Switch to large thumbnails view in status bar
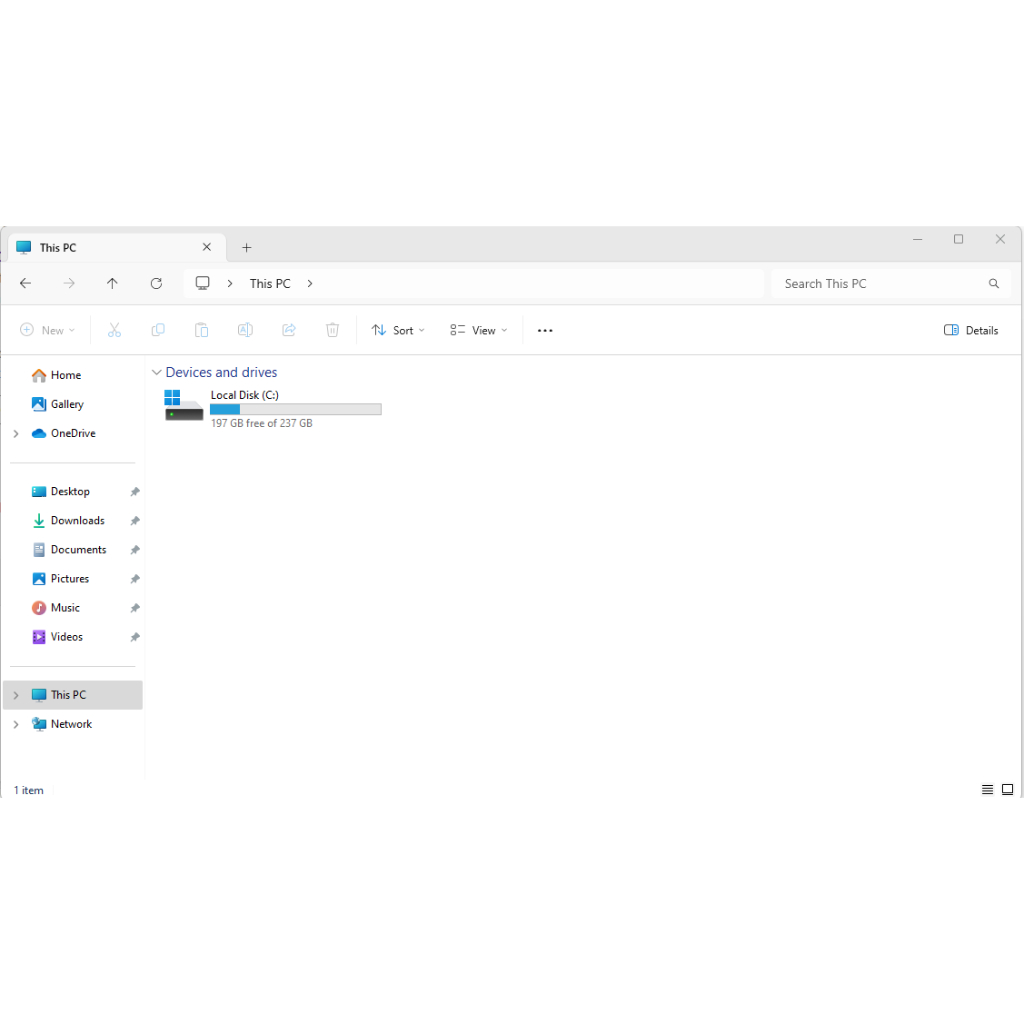The width and height of the screenshot is (1024, 1024). point(1007,790)
